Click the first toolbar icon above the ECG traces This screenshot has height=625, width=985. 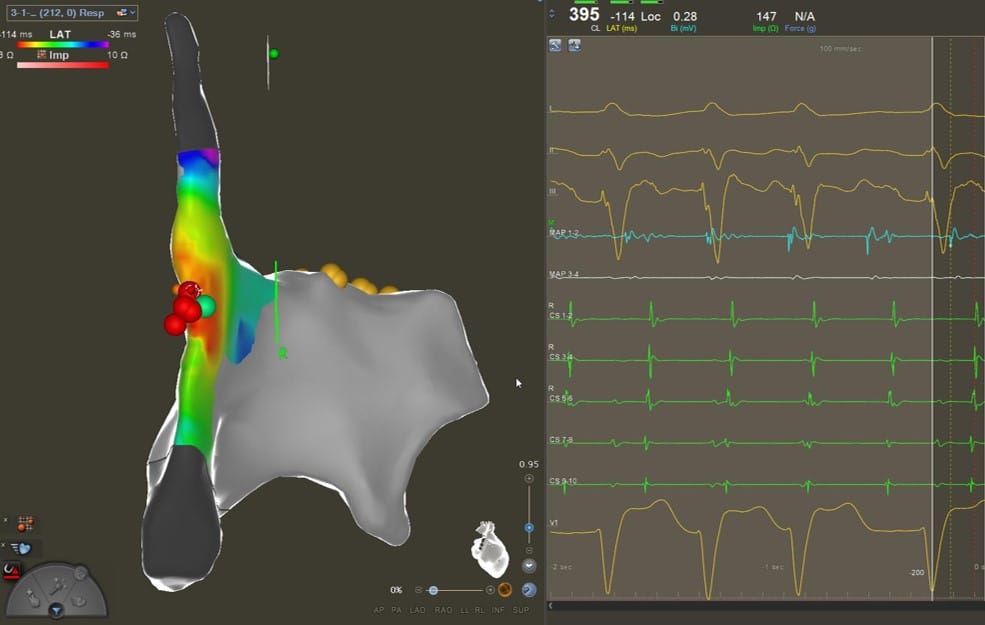555,45
